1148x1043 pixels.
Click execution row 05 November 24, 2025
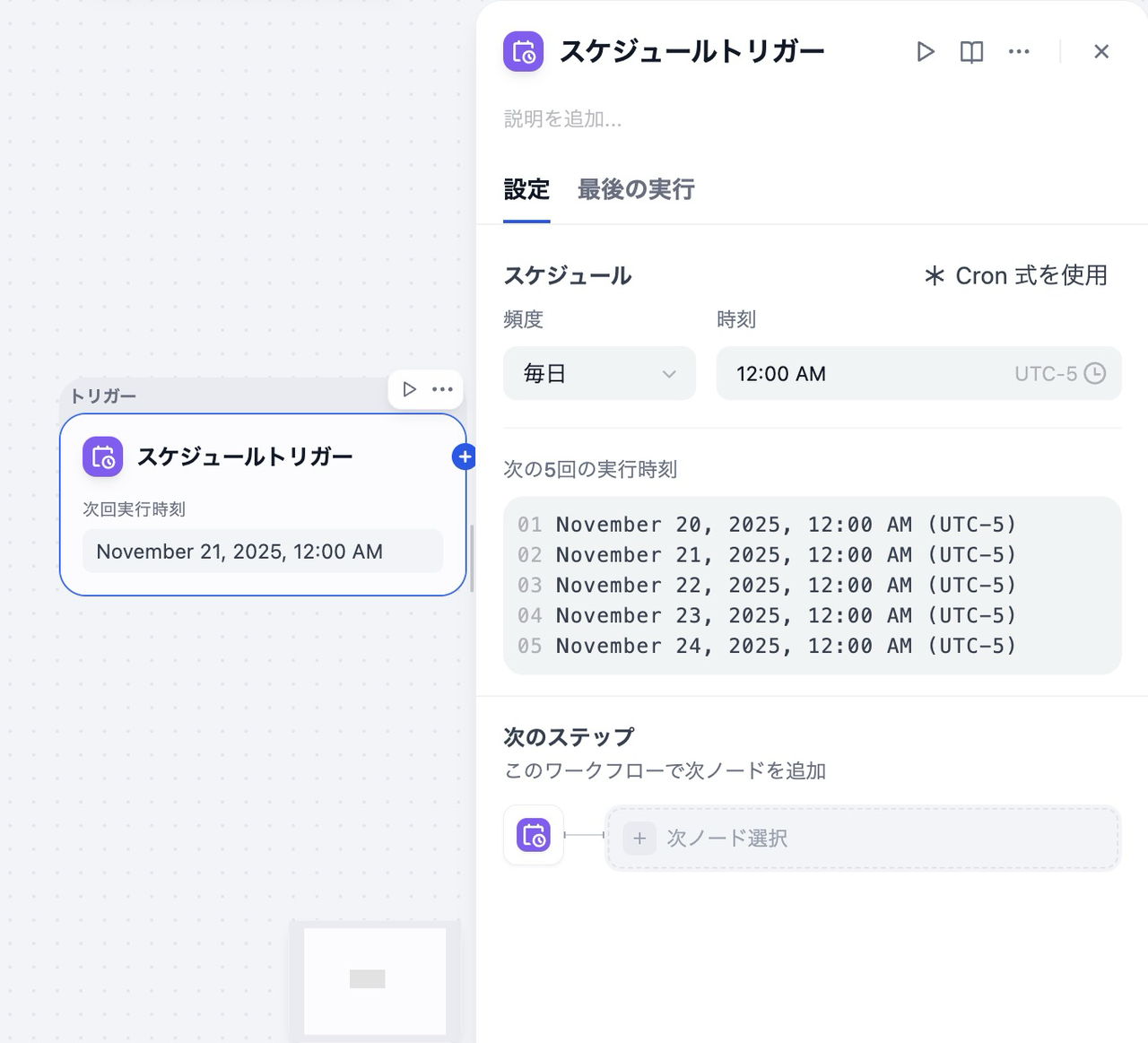click(768, 646)
